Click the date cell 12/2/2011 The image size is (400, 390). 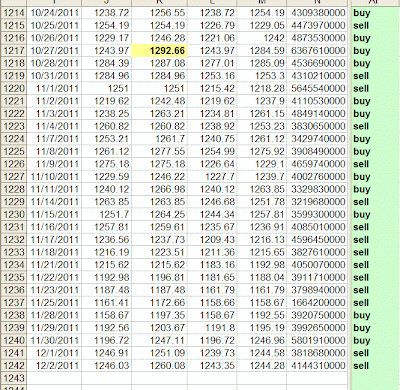point(54,366)
